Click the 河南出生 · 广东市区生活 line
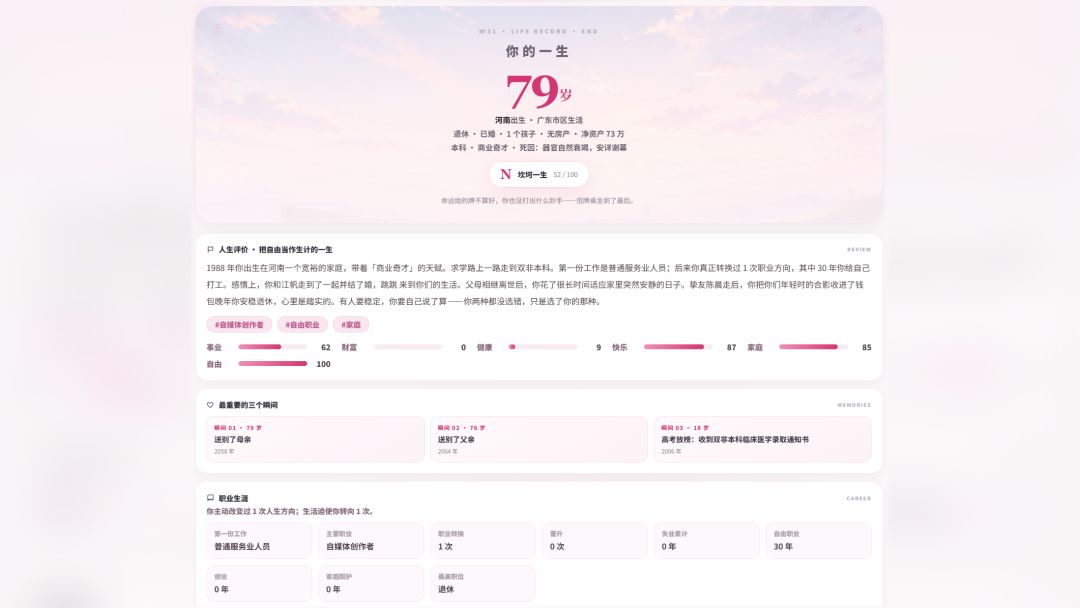Screen dimensions: 1080x608 (x=539, y=120)
